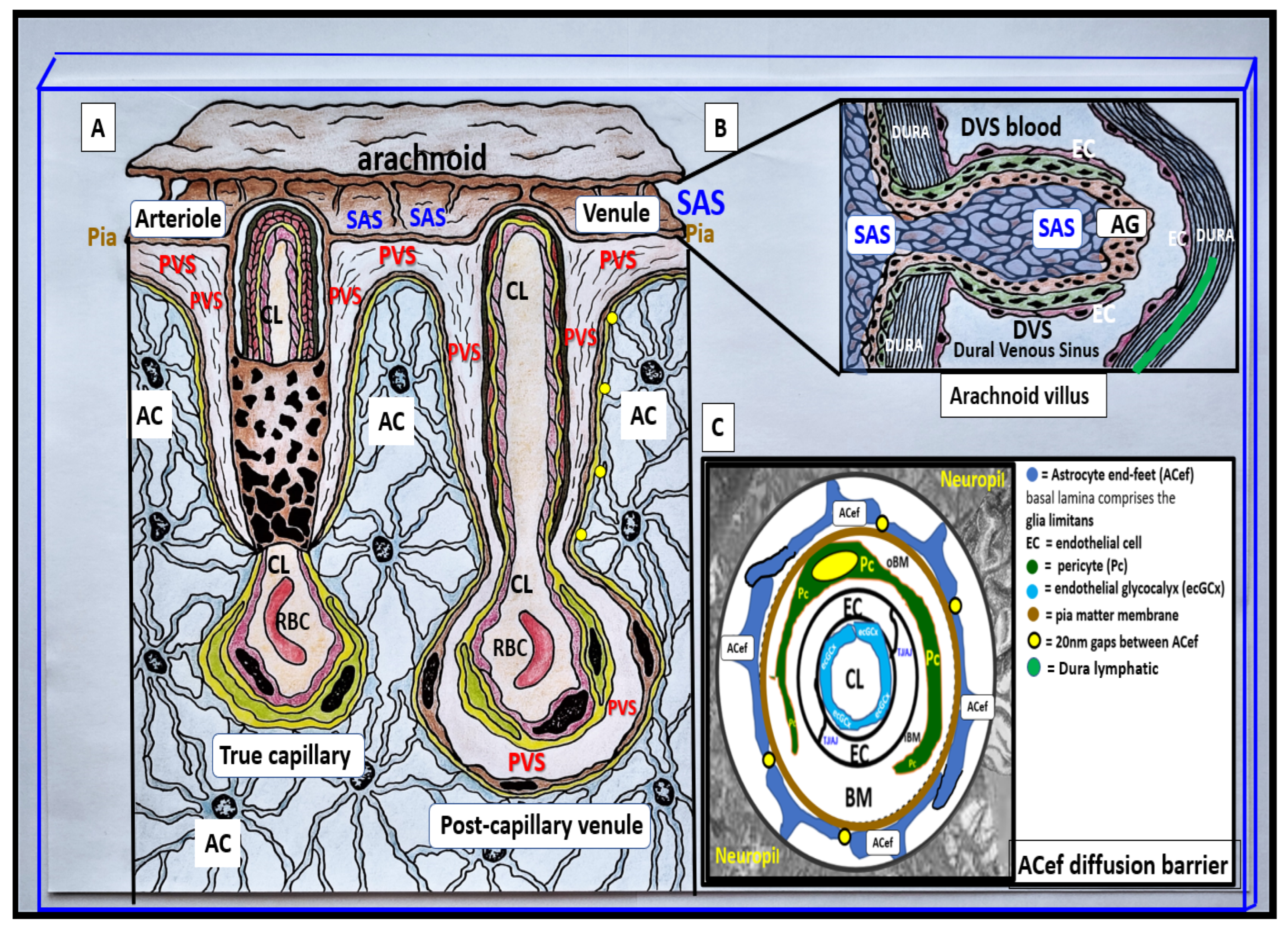1288x930 pixels.
Task: Click the word arachnoid at top
Action: [x=421, y=158]
